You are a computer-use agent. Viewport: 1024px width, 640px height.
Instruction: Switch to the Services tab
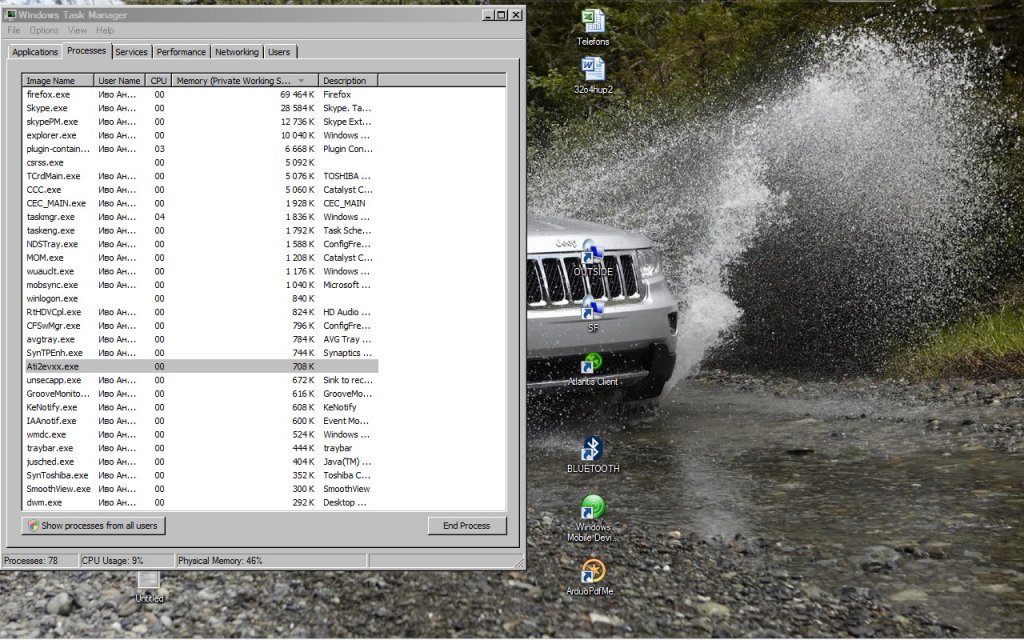[131, 52]
